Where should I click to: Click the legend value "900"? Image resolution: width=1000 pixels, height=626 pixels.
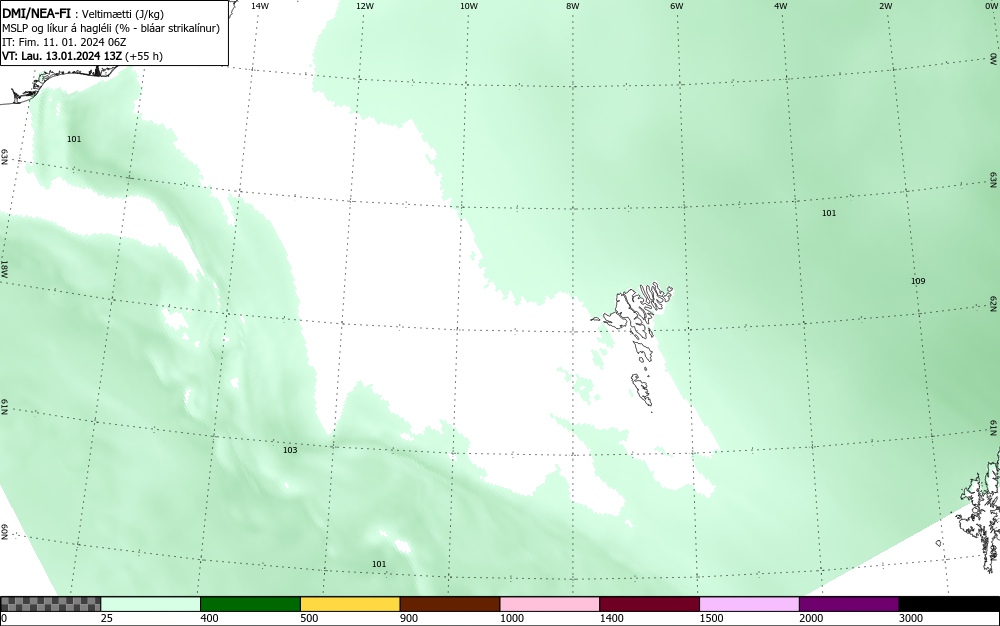click(409, 618)
